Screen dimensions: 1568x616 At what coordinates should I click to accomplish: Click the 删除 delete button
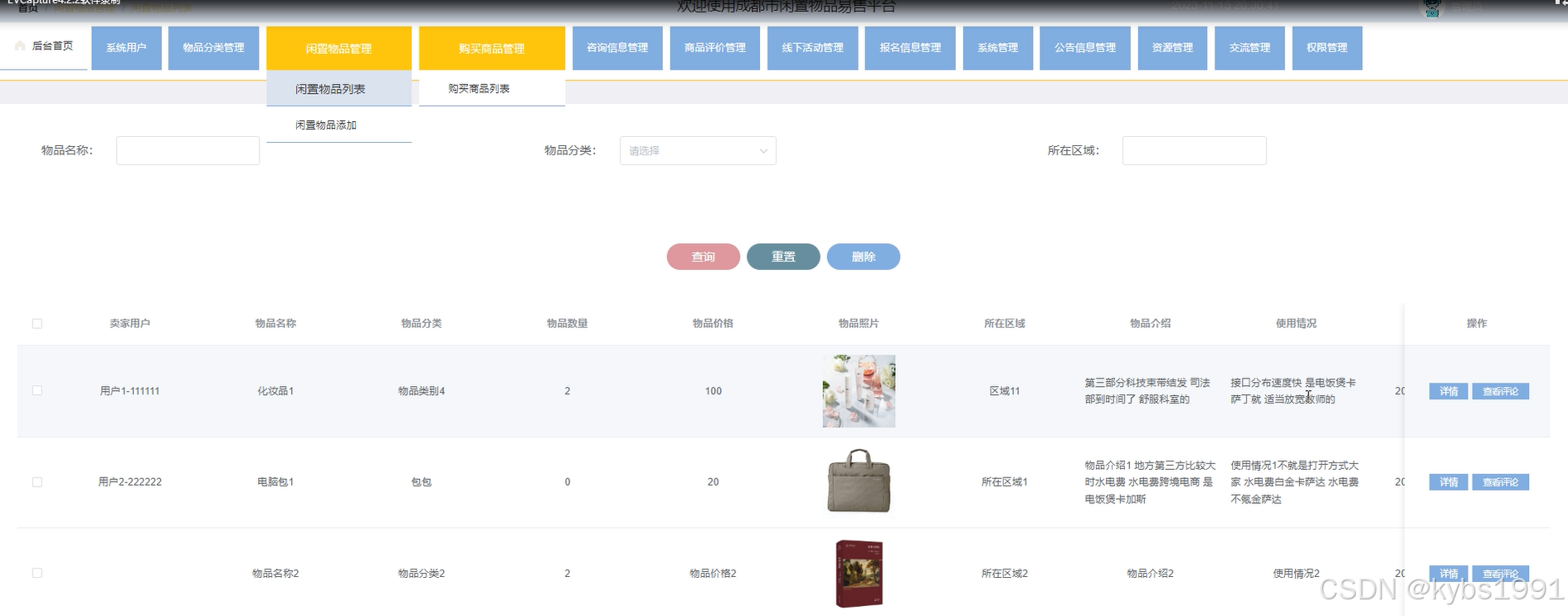[x=864, y=257]
